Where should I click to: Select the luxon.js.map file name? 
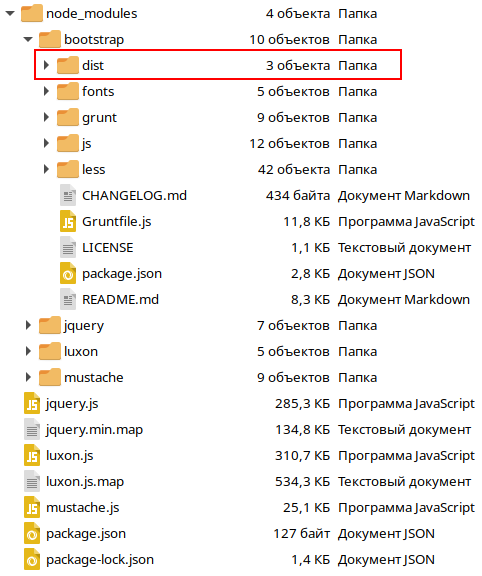[85, 482]
